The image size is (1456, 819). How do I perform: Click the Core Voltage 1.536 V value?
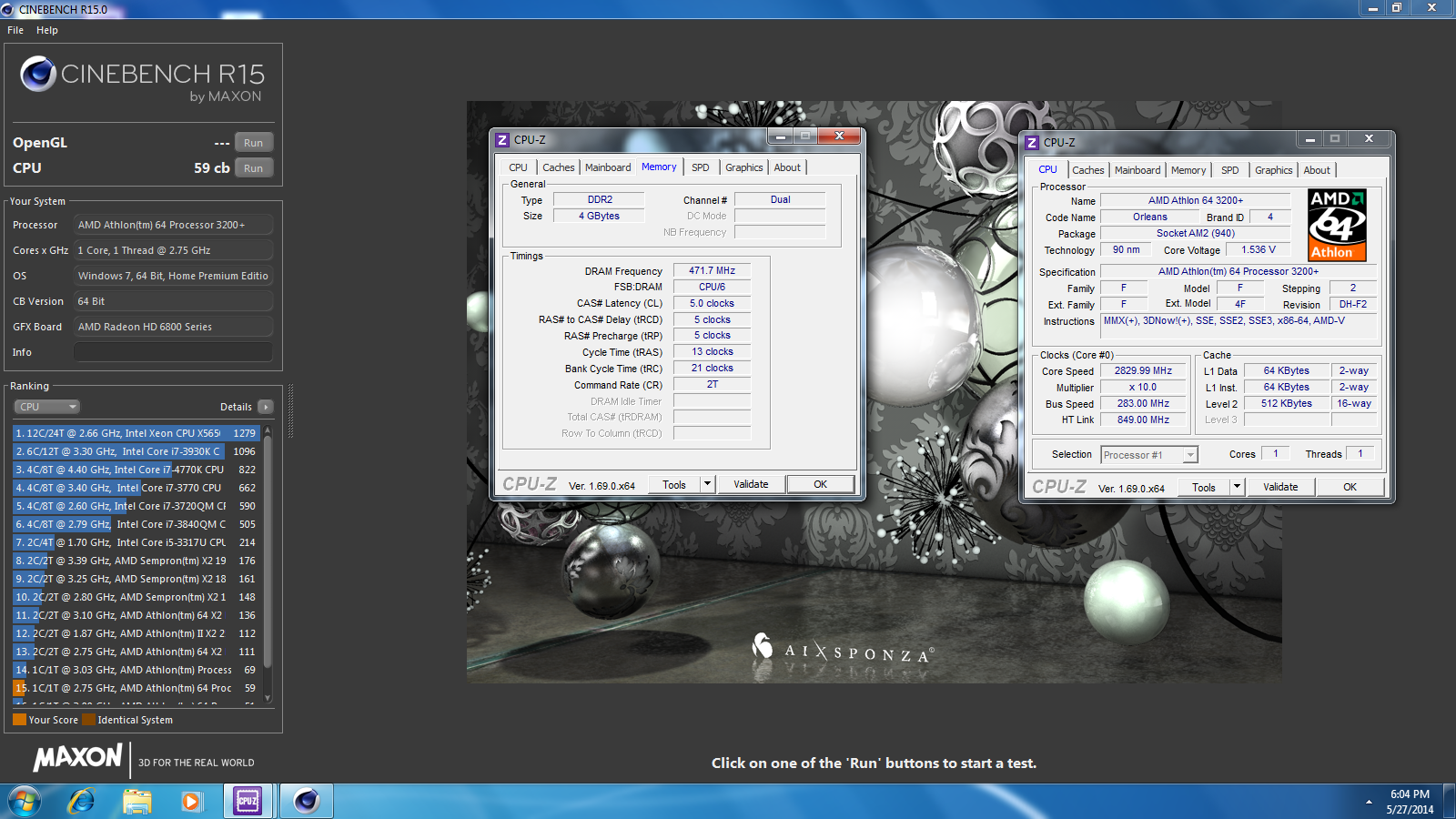pos(1259,249)
